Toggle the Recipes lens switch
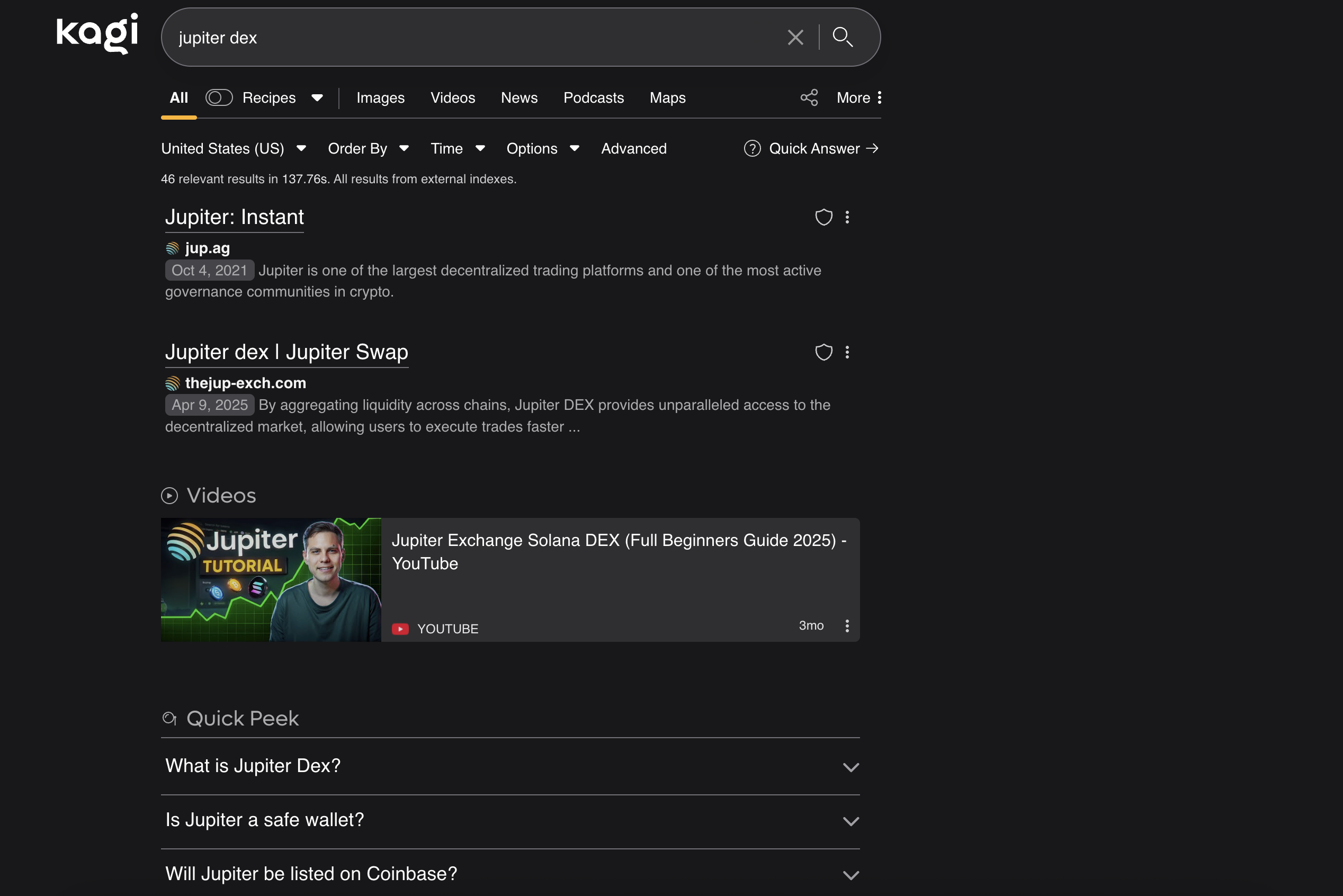The image size is (1343, 896). [x=219, y=98]
